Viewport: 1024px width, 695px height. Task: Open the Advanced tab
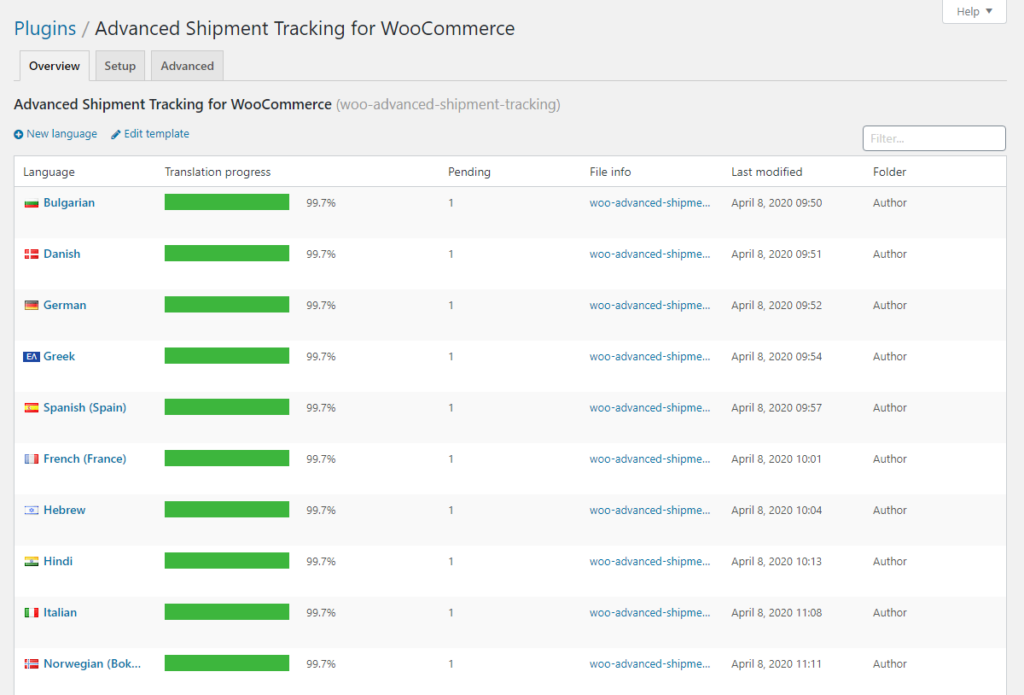[187, 66]
